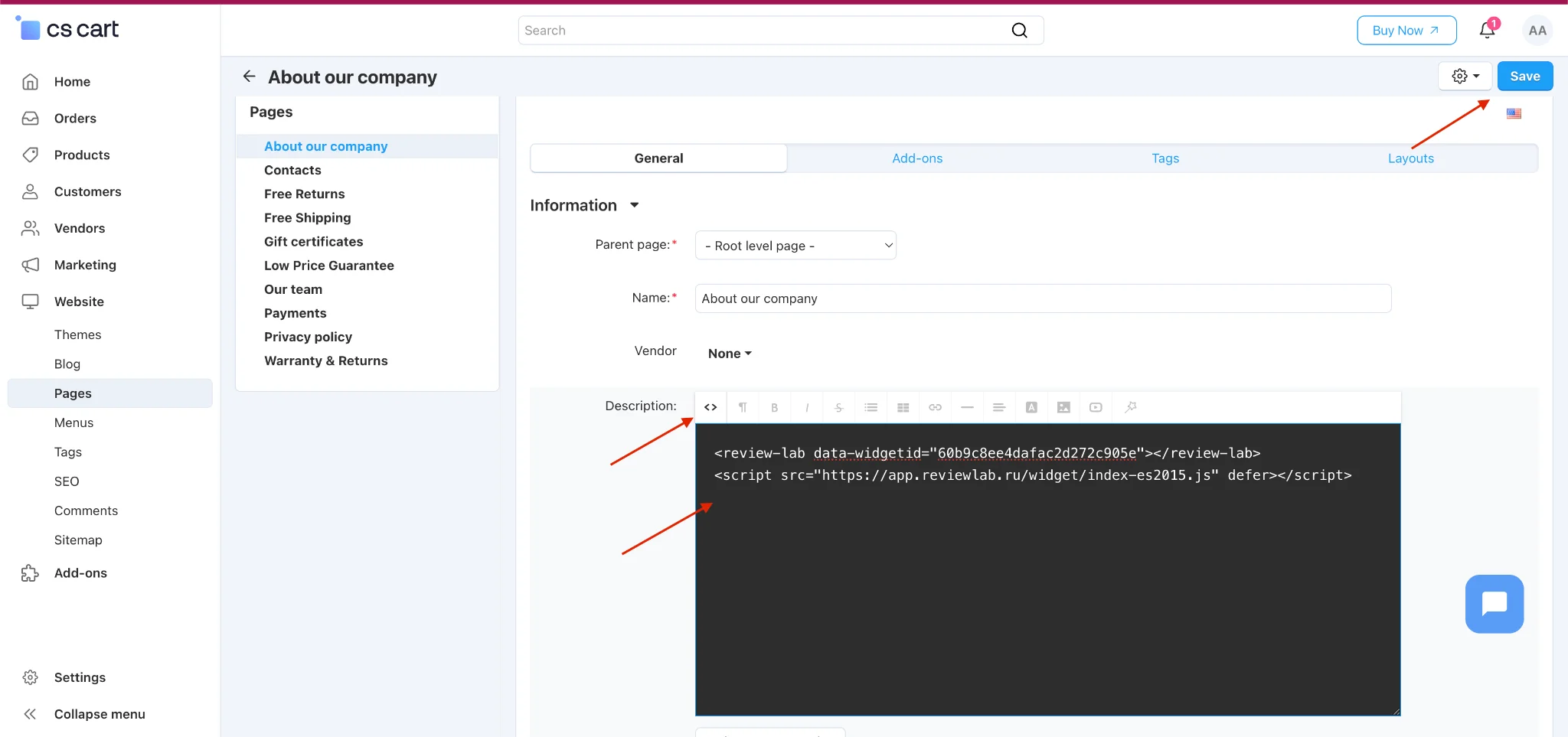Open the Vendor None dropdown
Viewport: 1568px width, 737px height.
pyautogui.click(x=730, y=354)
